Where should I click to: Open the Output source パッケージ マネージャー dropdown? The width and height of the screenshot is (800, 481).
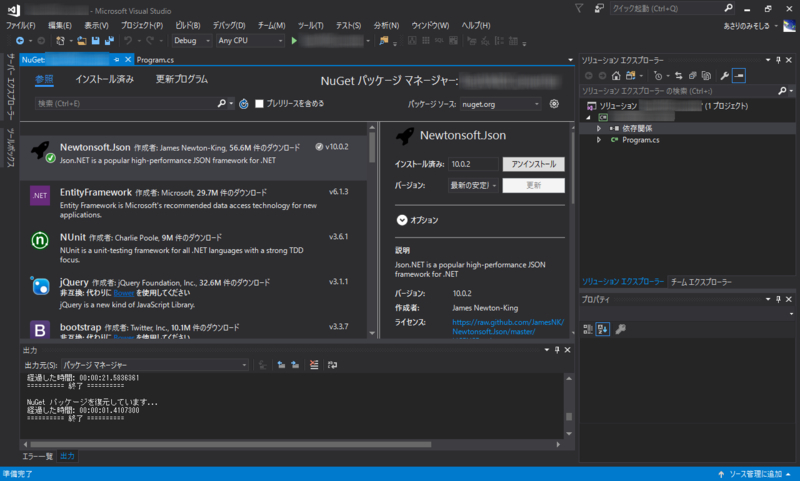point(155,365)
